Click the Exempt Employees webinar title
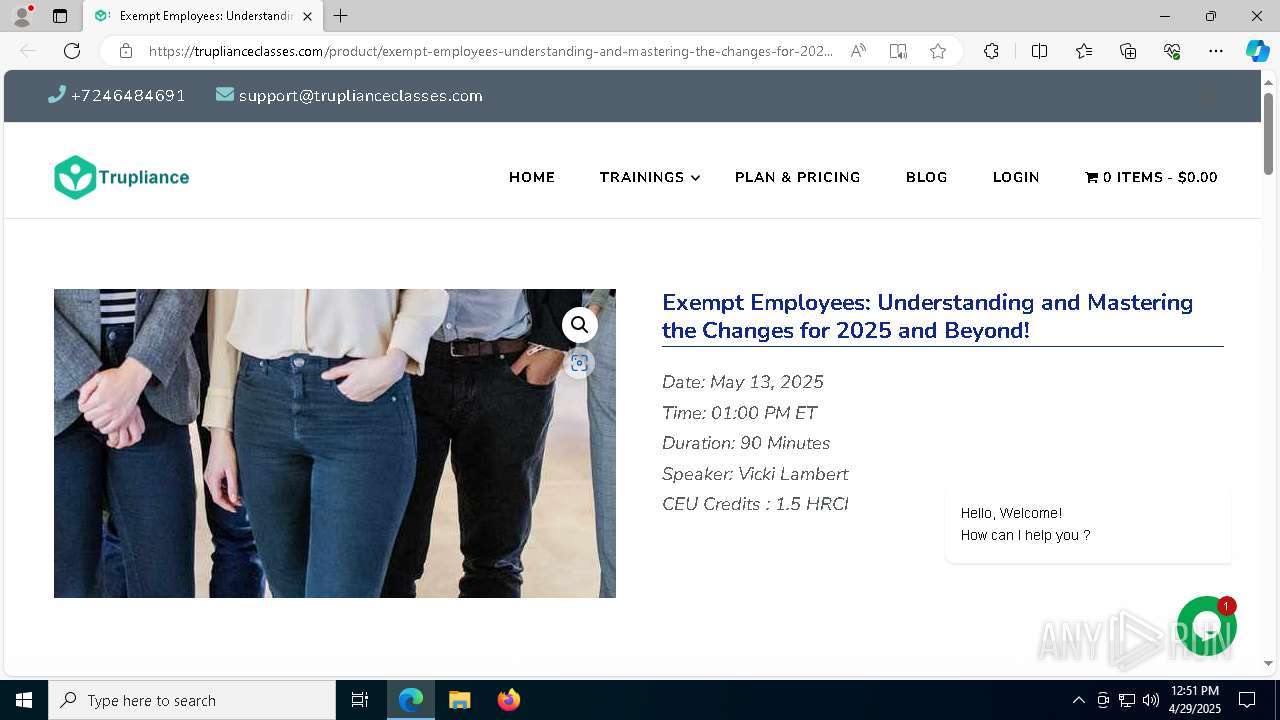1280x720 pixels. click(x=928, y=316)
